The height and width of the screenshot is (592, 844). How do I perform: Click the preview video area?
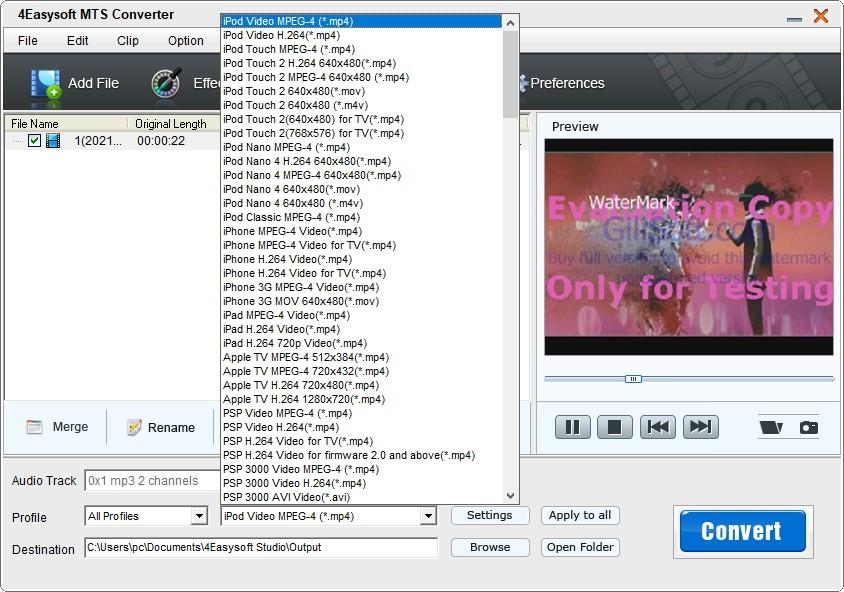click(688, 247)
